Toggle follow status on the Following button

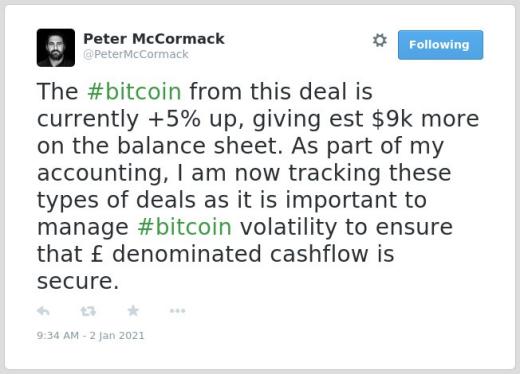(440, 45)
